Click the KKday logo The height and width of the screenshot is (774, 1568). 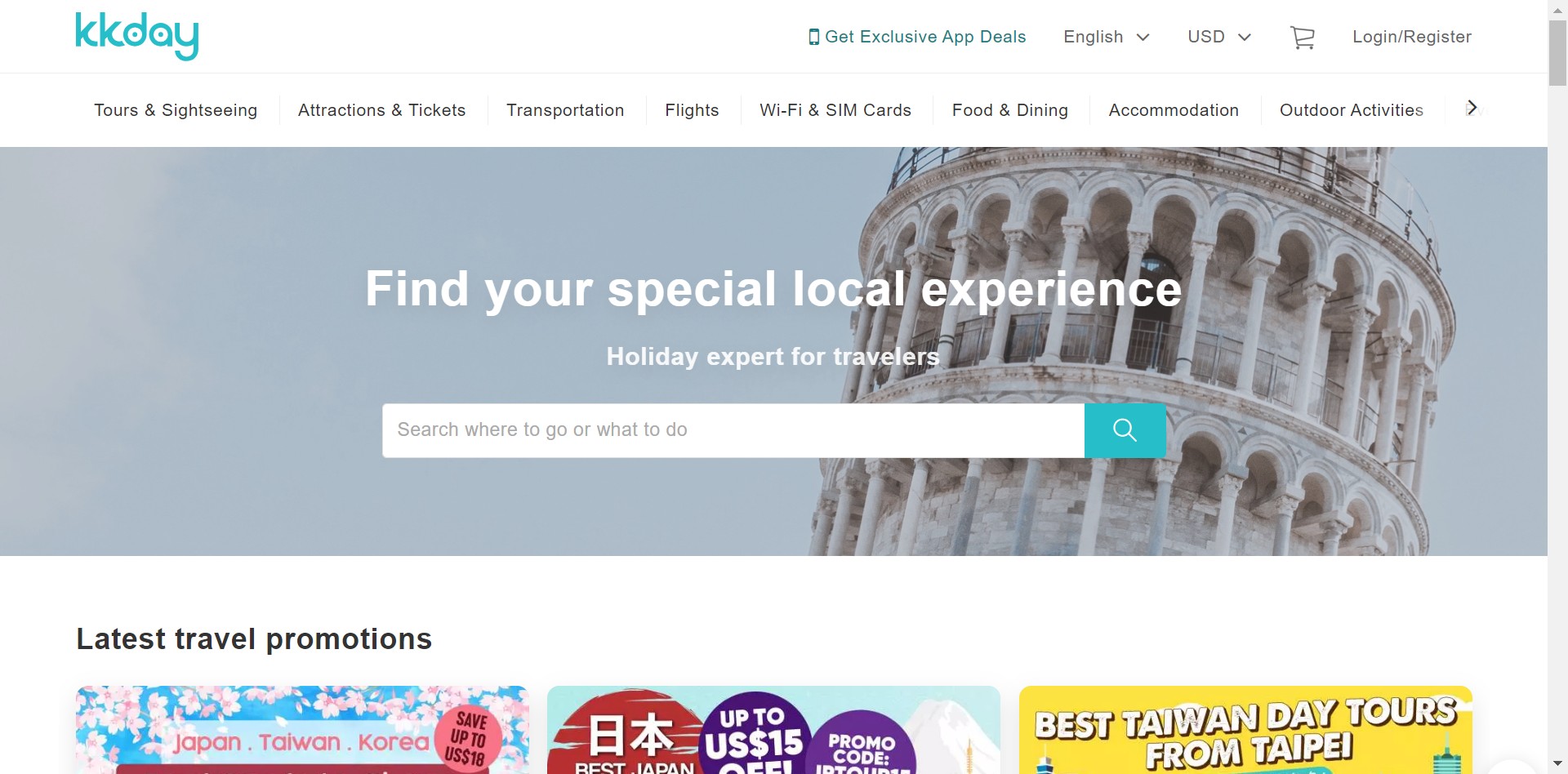pyautogui.click(x=137, y=36)
